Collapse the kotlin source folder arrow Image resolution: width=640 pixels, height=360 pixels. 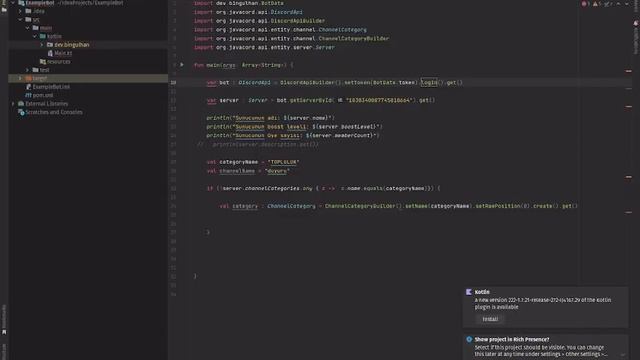pos(35,36)
